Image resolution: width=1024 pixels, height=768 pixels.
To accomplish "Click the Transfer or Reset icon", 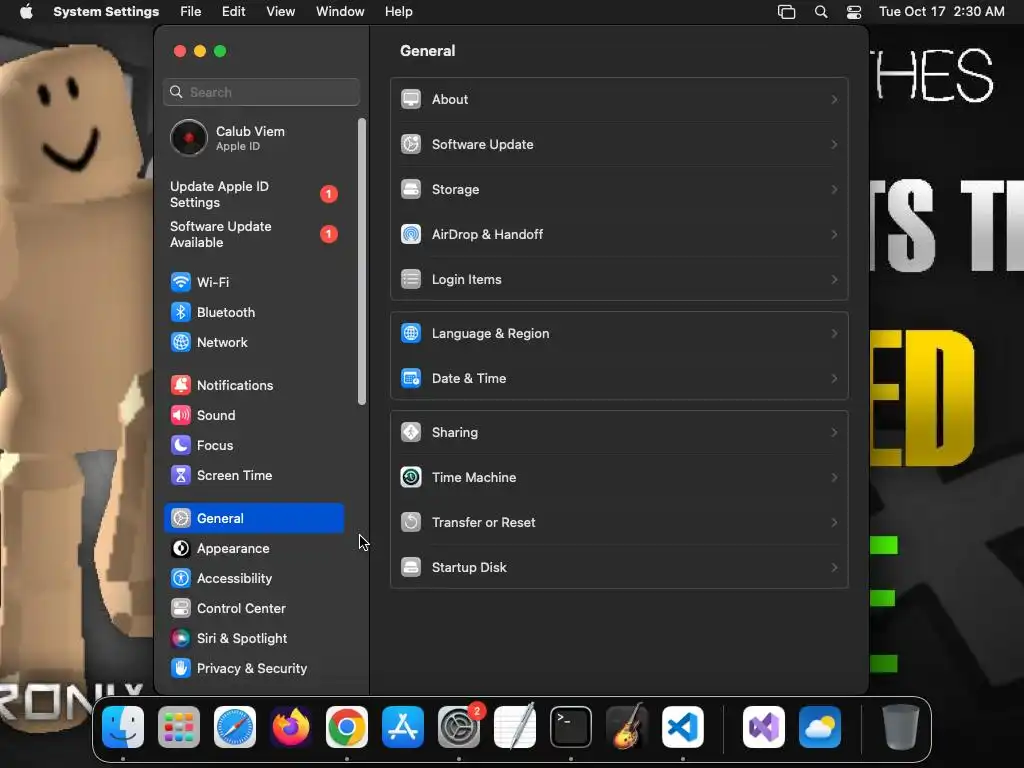I will pos(411,522).
